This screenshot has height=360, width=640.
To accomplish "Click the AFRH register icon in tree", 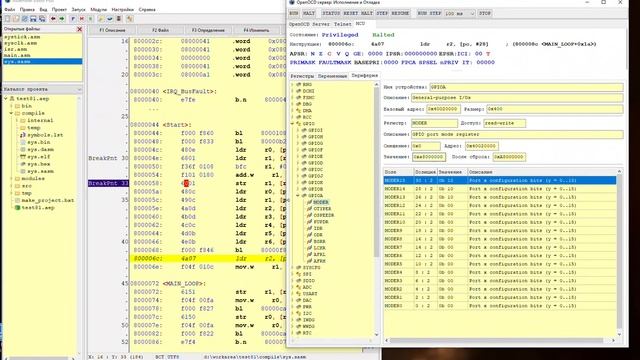I will click(x=309, y=261).
